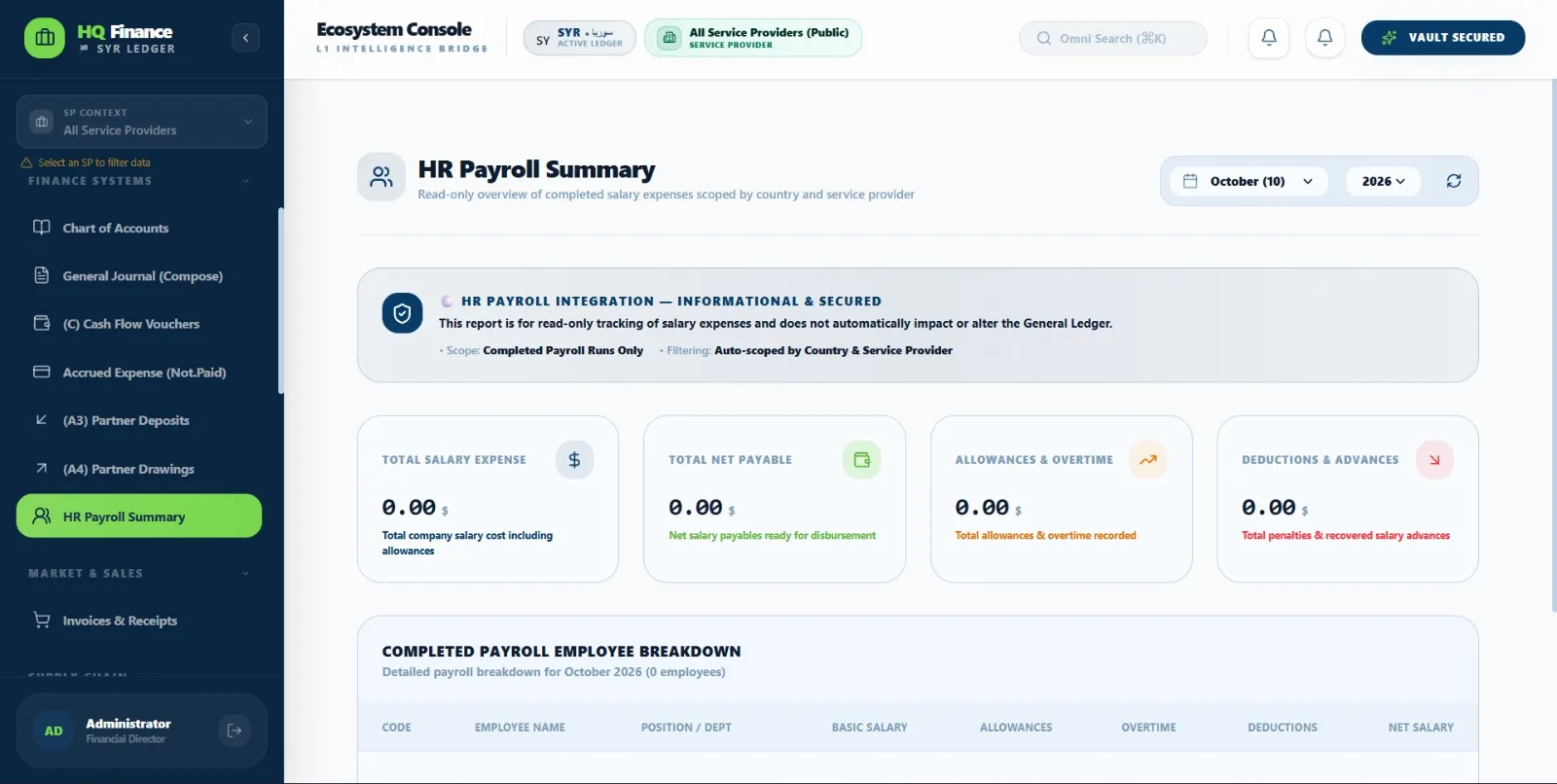1557x784 pixels.
Task: Click the shield icon in the HR Payroll Integration banner
Action: pyautogui.click(x=402, y=313)
